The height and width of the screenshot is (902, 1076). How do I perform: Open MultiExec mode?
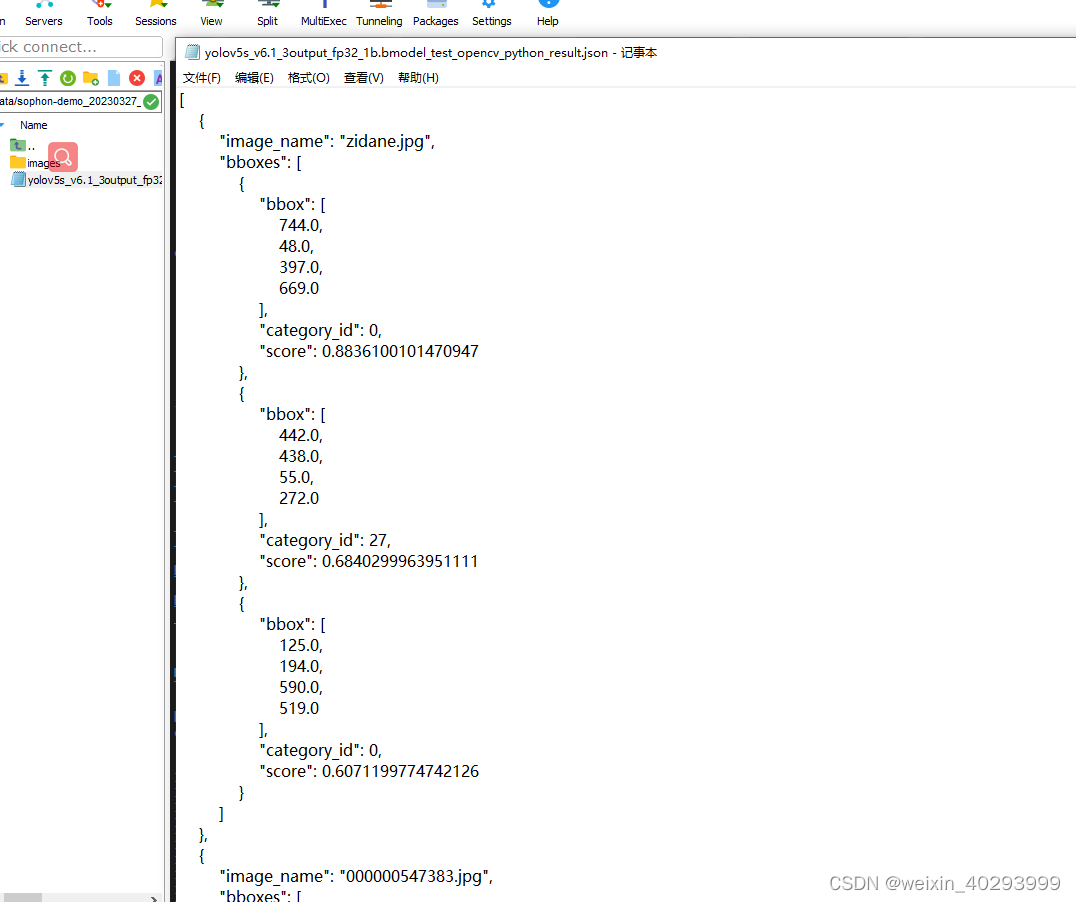click(323, 14)
